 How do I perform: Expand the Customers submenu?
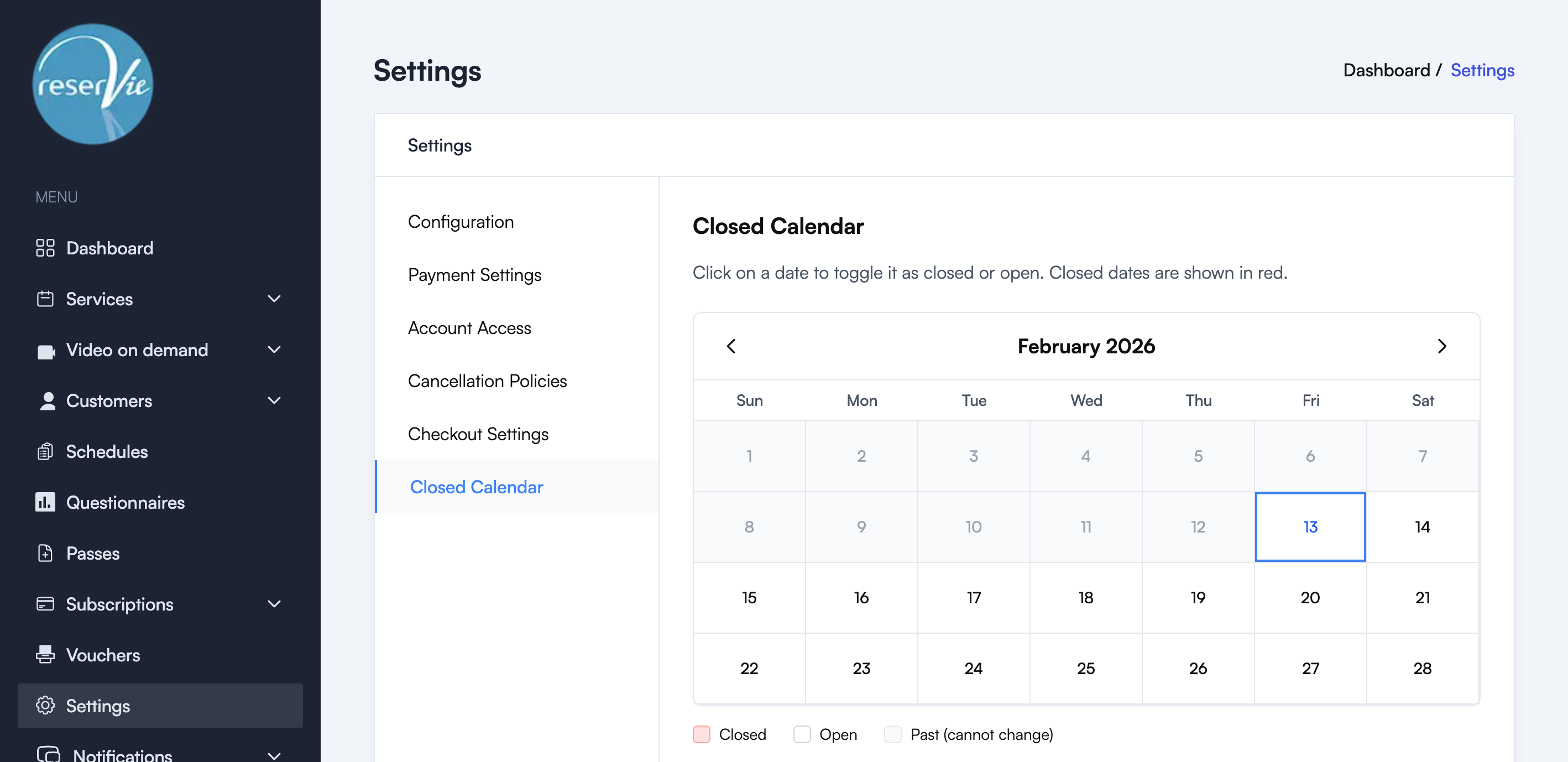tap(274, 400)
